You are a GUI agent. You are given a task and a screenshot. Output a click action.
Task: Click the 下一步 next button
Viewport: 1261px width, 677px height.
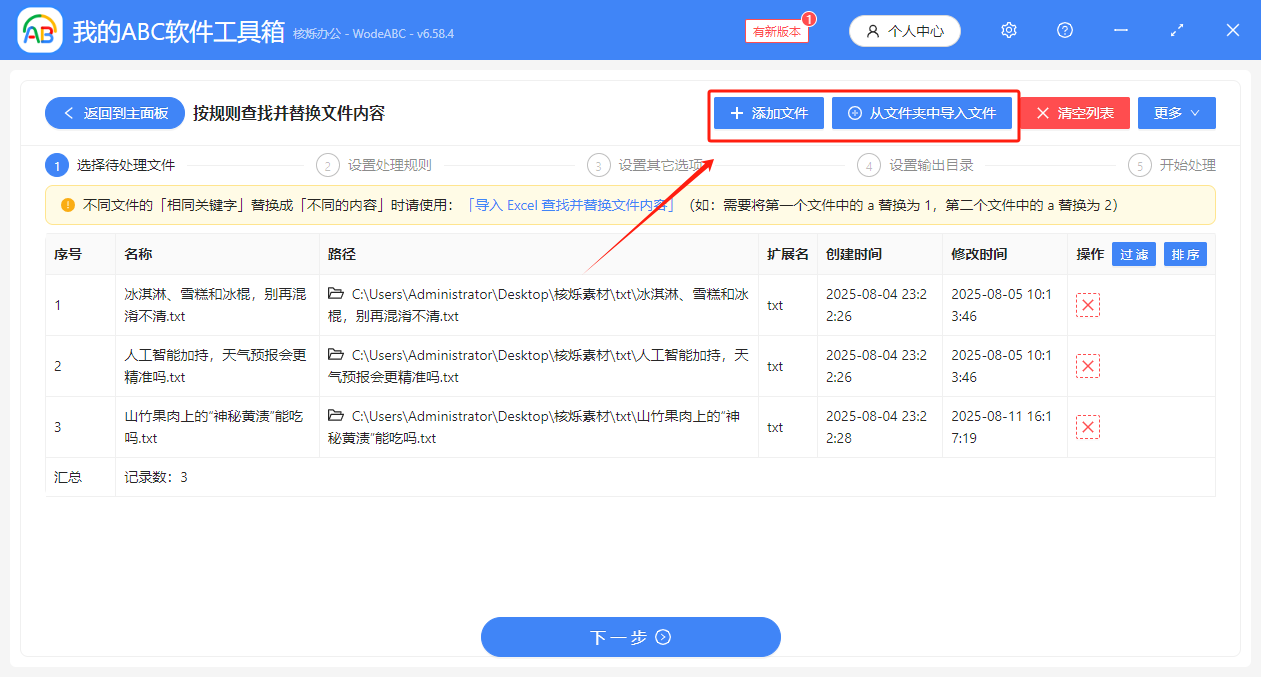[x=630, y=637]
